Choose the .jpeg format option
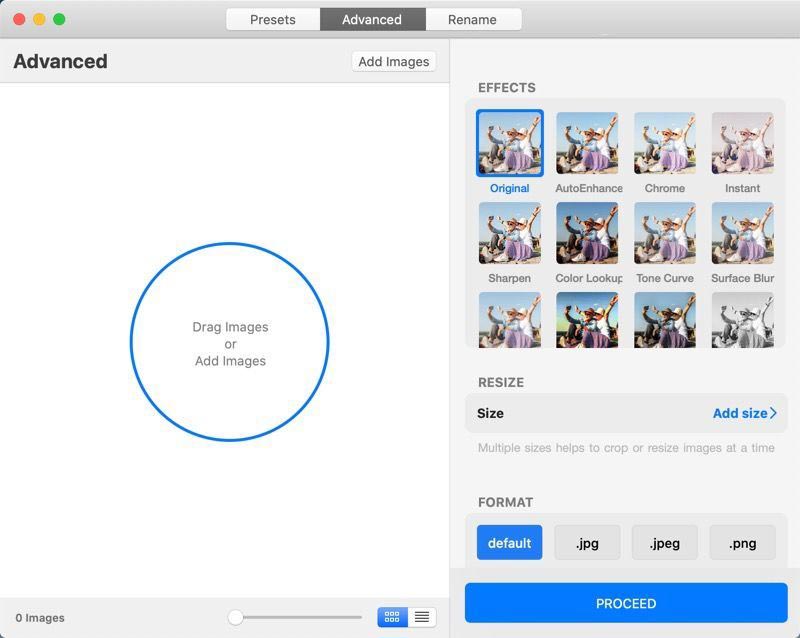 (x=665, y=543)
